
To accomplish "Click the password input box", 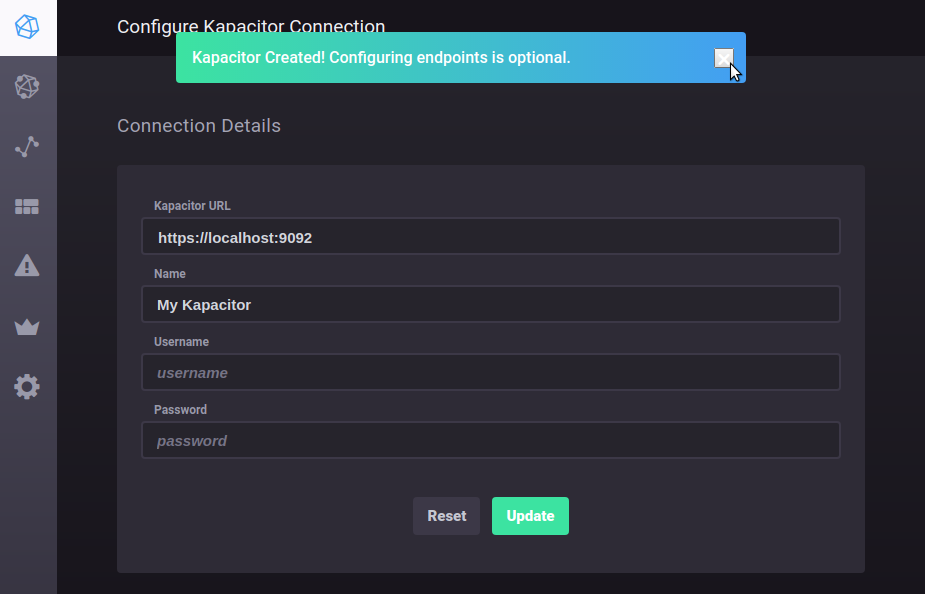I will (490, 440).
